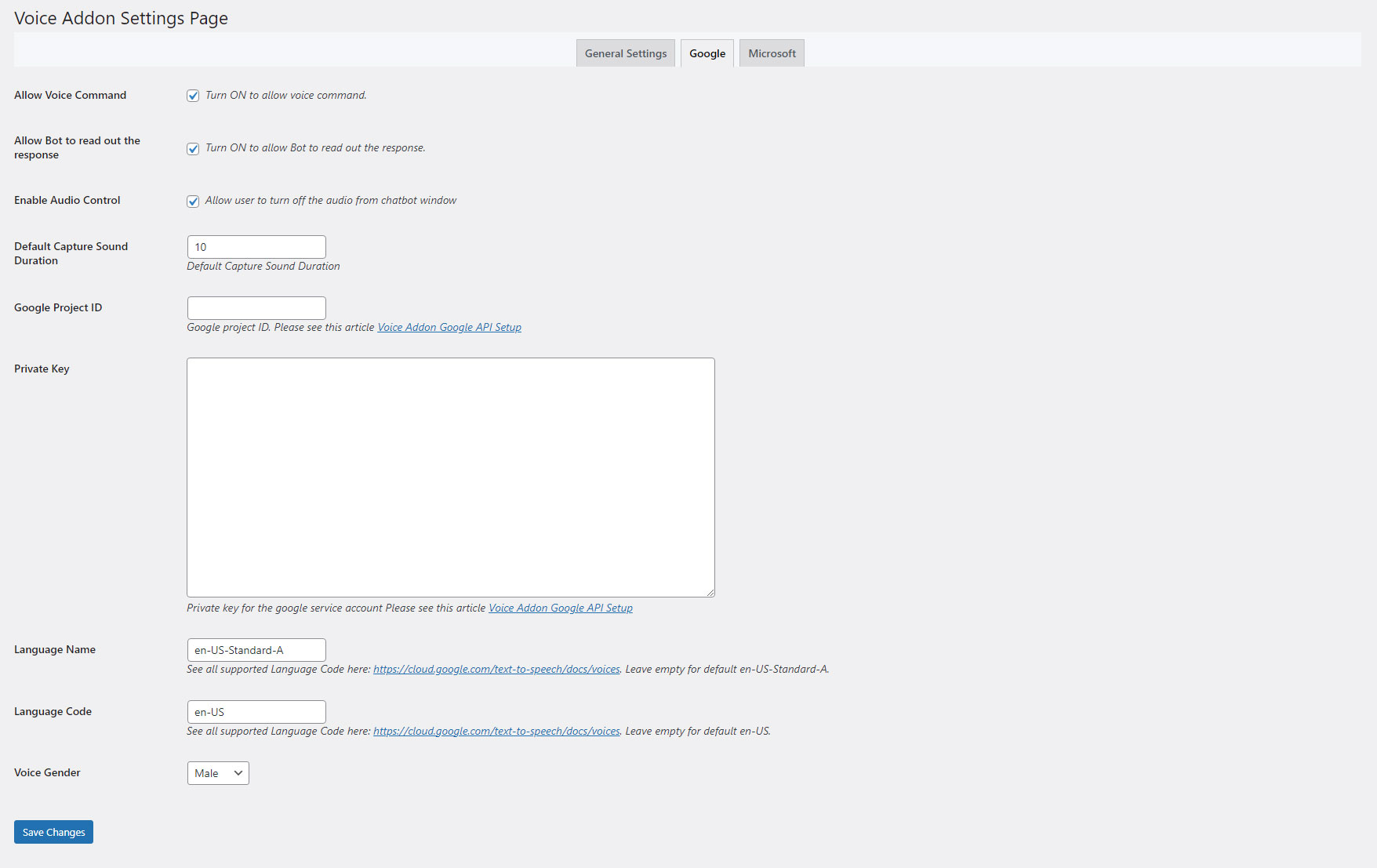
Task: Click the 'Enable Audio Control' label text
Action: coord(67,200)
